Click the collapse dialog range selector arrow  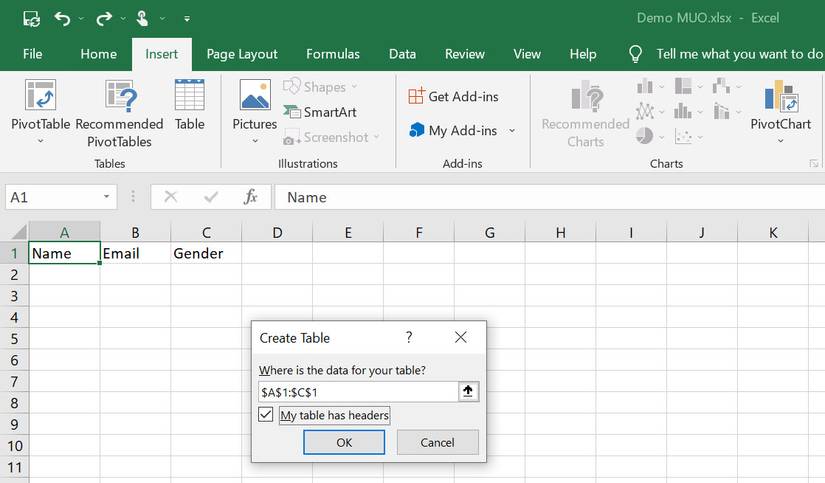pos(468,391)
